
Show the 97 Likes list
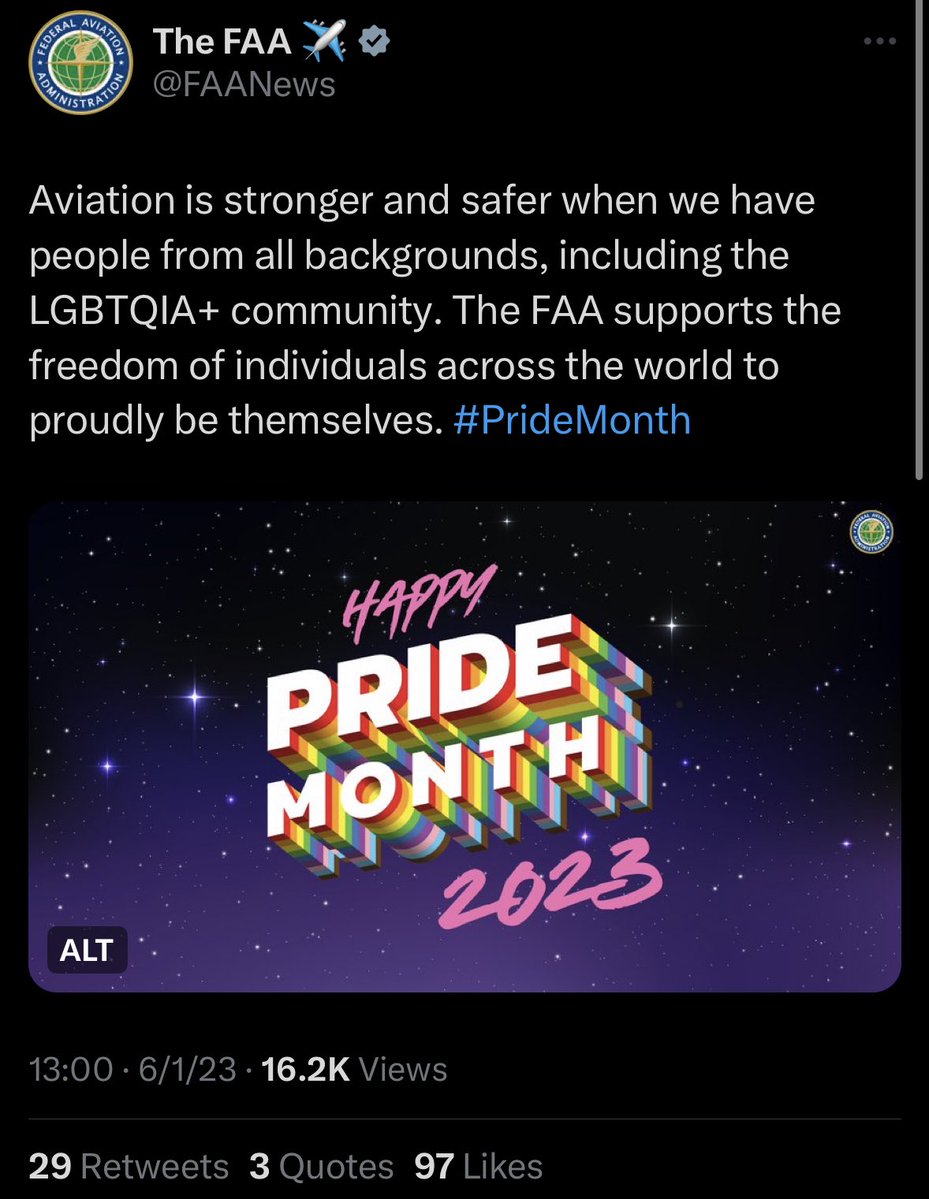(478, 1166)
